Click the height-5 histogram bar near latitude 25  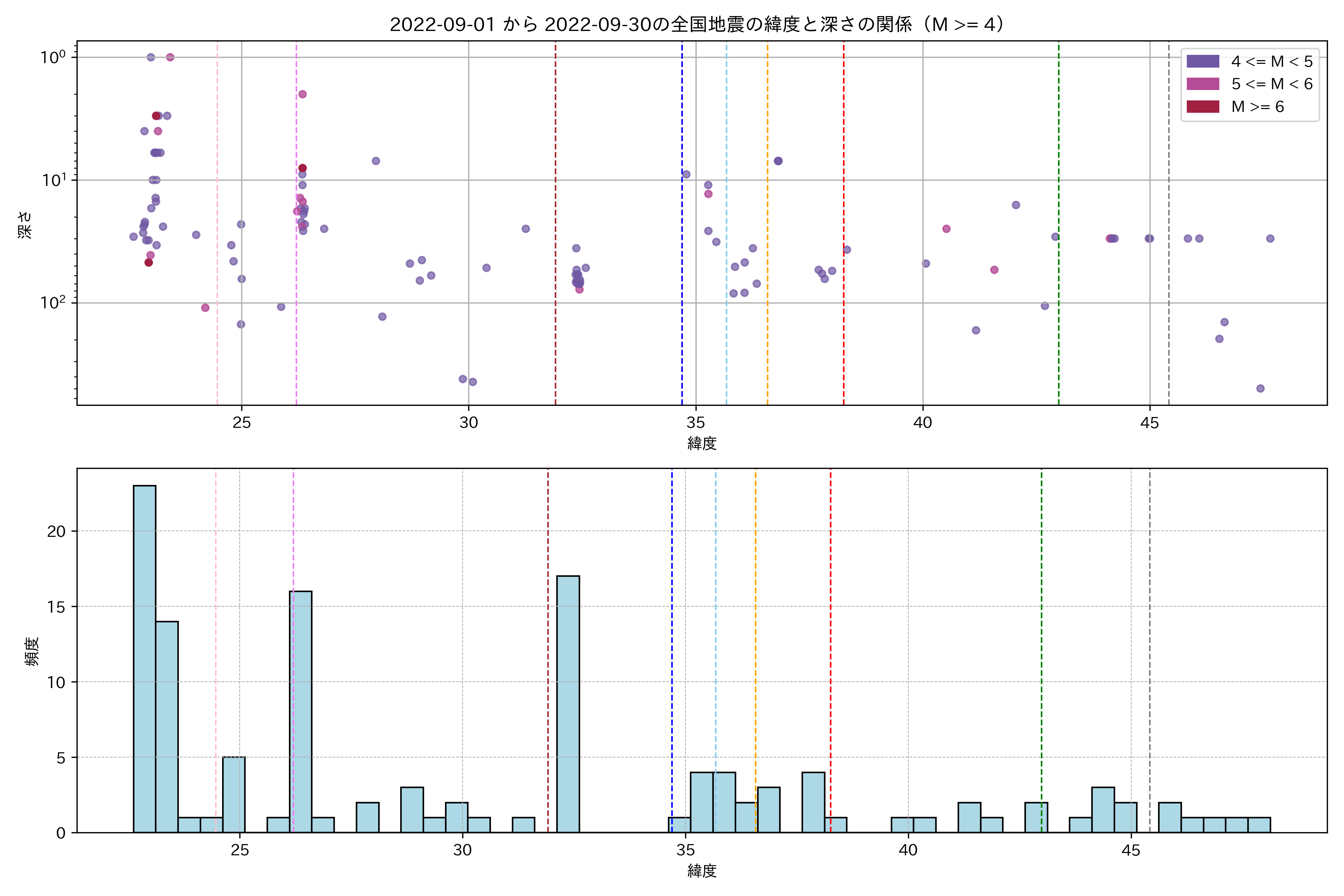[x=234, y=794]
